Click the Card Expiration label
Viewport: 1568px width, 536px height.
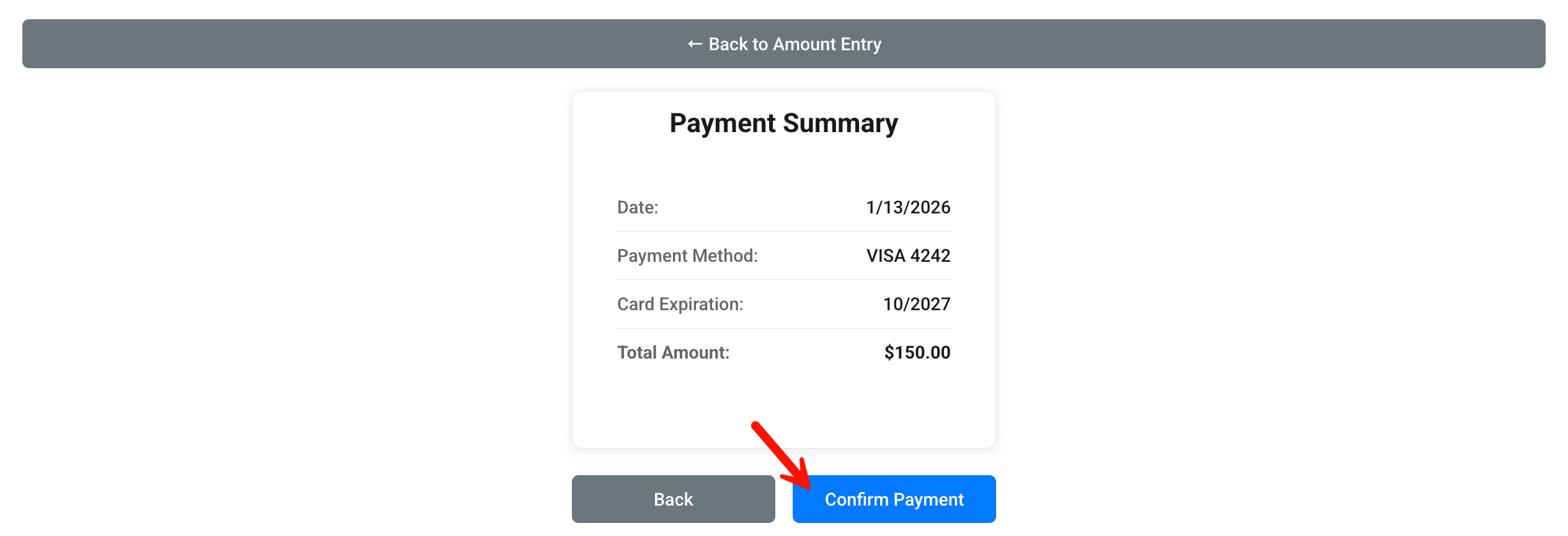tap(680, 304)
